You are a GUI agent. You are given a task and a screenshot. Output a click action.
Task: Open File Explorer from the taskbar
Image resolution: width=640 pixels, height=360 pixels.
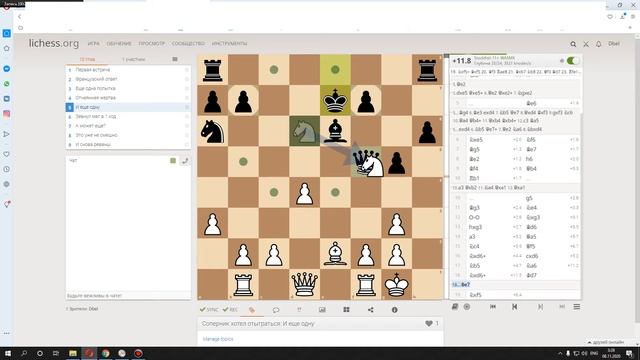[73, 353]
